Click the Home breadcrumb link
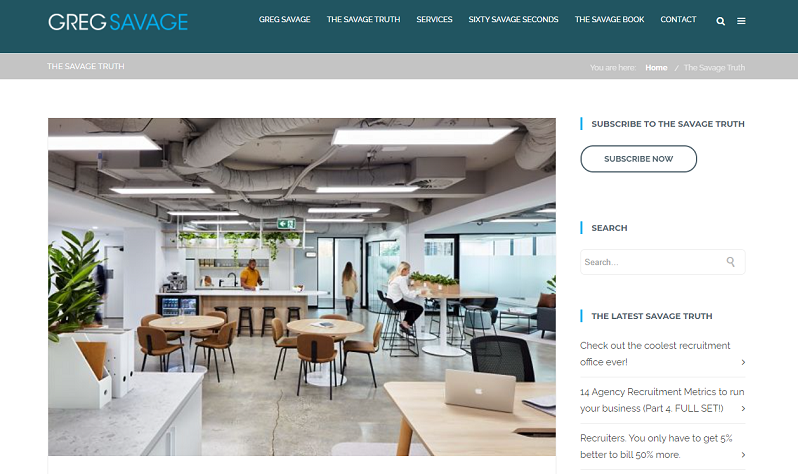Screen dimensions: 798x474 (656, 68)
